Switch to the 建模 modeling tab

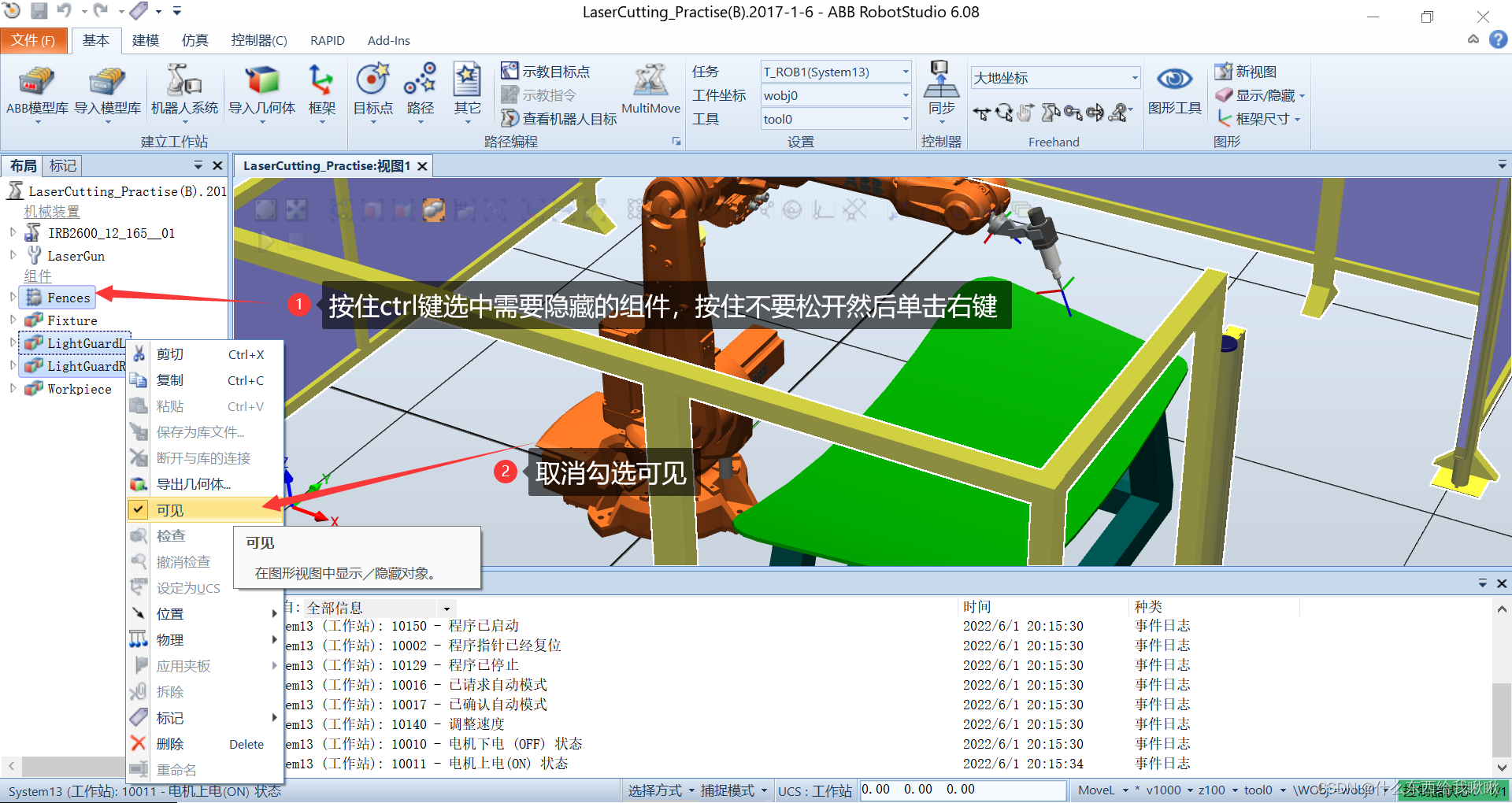tap(146, 40)
